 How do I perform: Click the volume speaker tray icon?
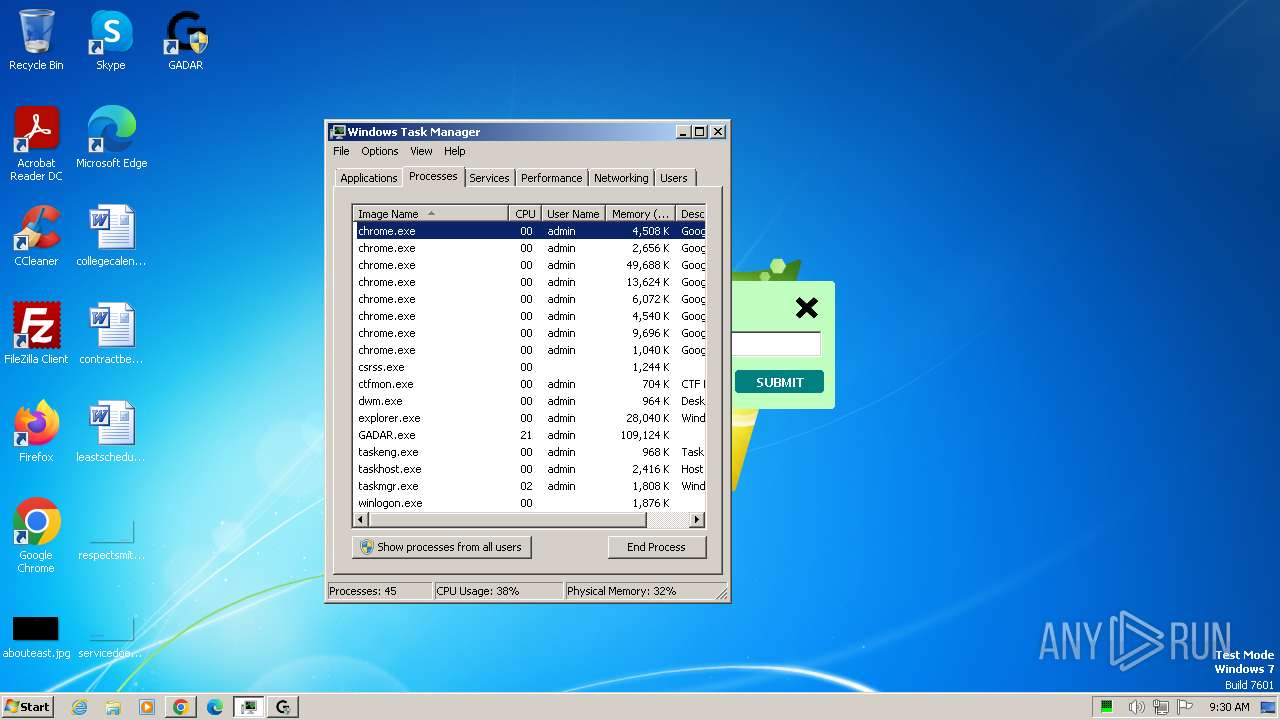point(1136,707)
